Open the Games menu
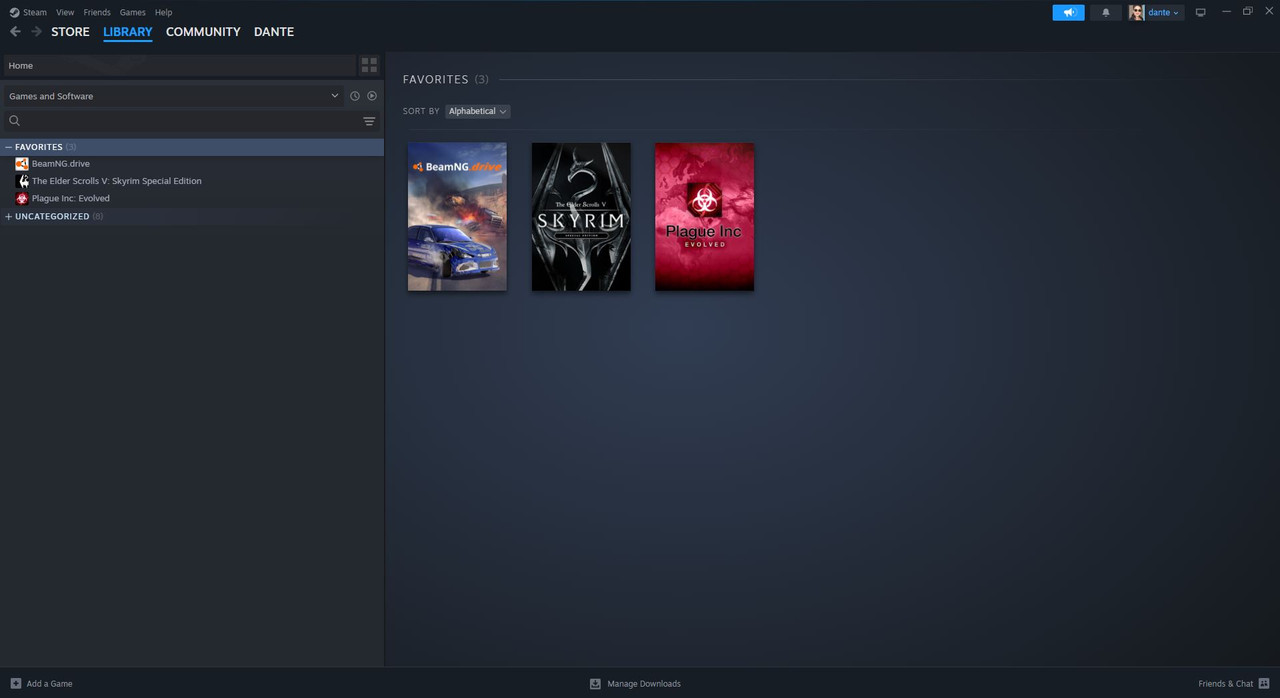Screen dimensions: 1280x698 coord(132,12)
